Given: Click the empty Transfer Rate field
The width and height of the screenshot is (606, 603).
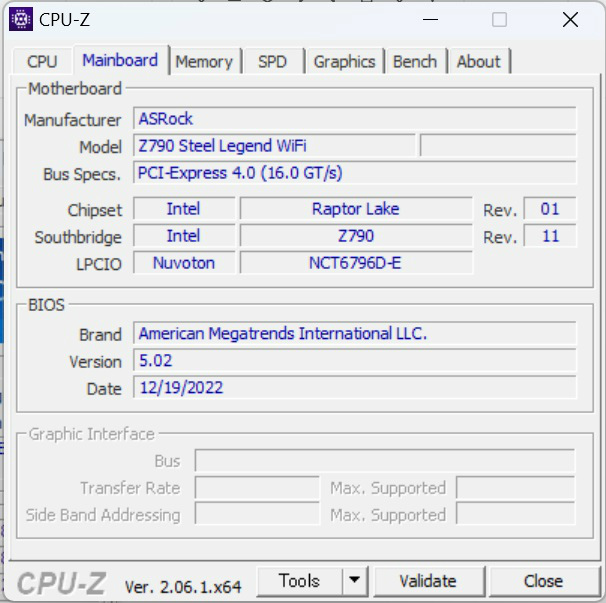Looking at the screenshot, I should click(257, 488).
